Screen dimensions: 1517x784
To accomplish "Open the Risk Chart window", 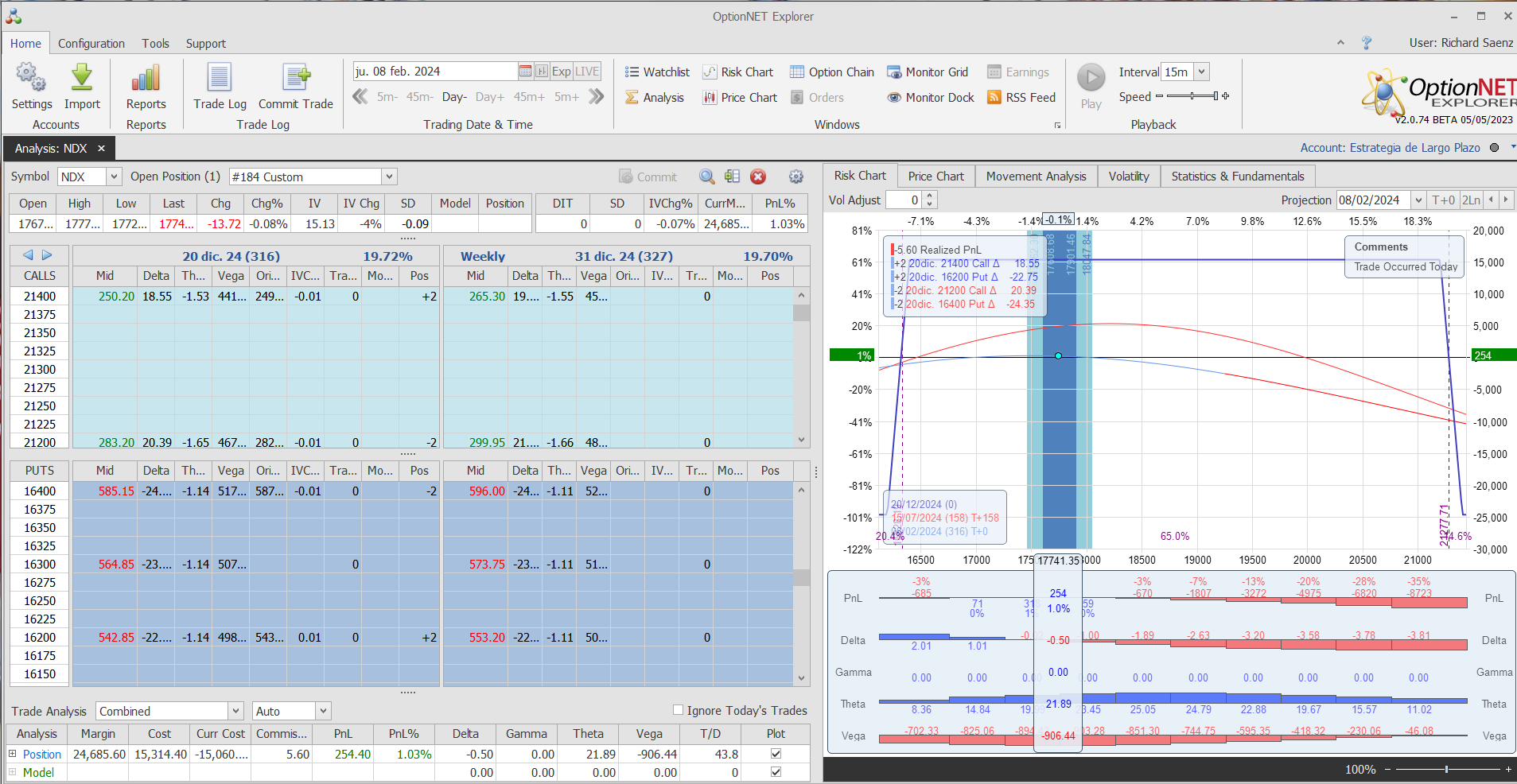I will click(x=738, y=72).
